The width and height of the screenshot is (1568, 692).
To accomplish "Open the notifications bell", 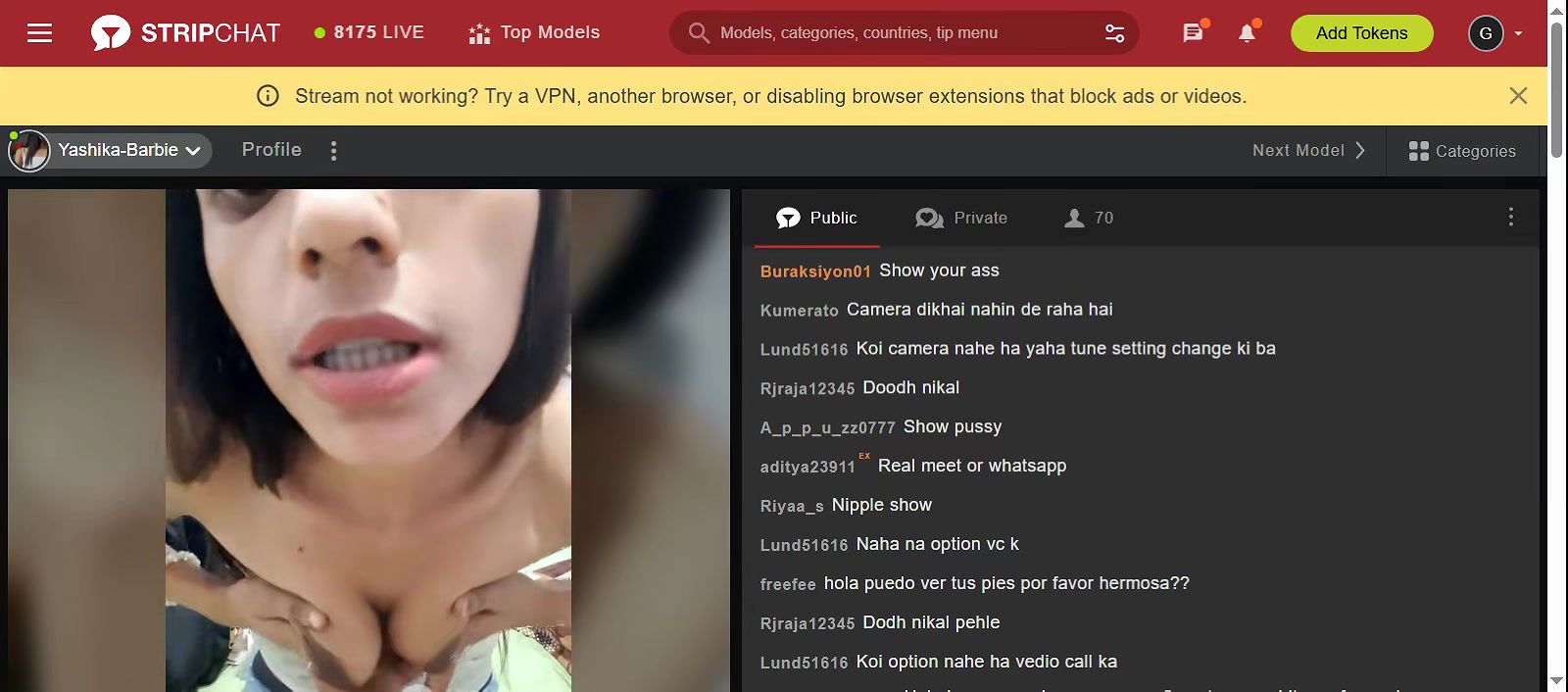I will click(1247, 33).
